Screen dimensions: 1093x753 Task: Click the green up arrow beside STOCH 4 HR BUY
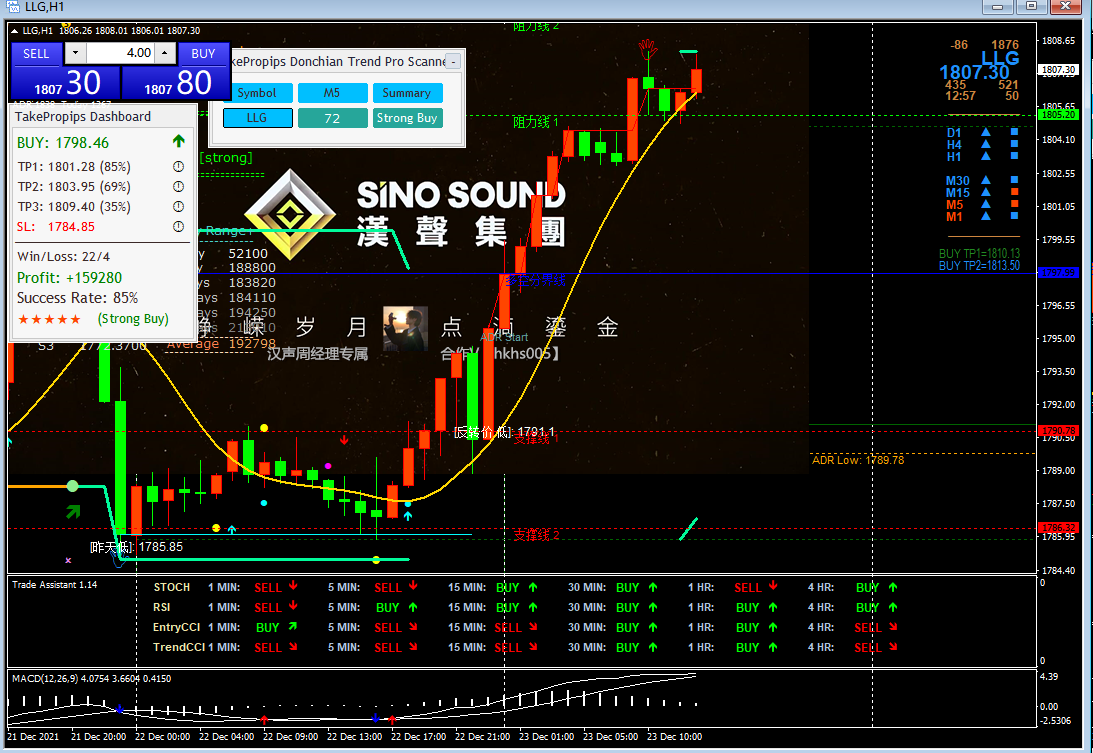click(893, 587)
